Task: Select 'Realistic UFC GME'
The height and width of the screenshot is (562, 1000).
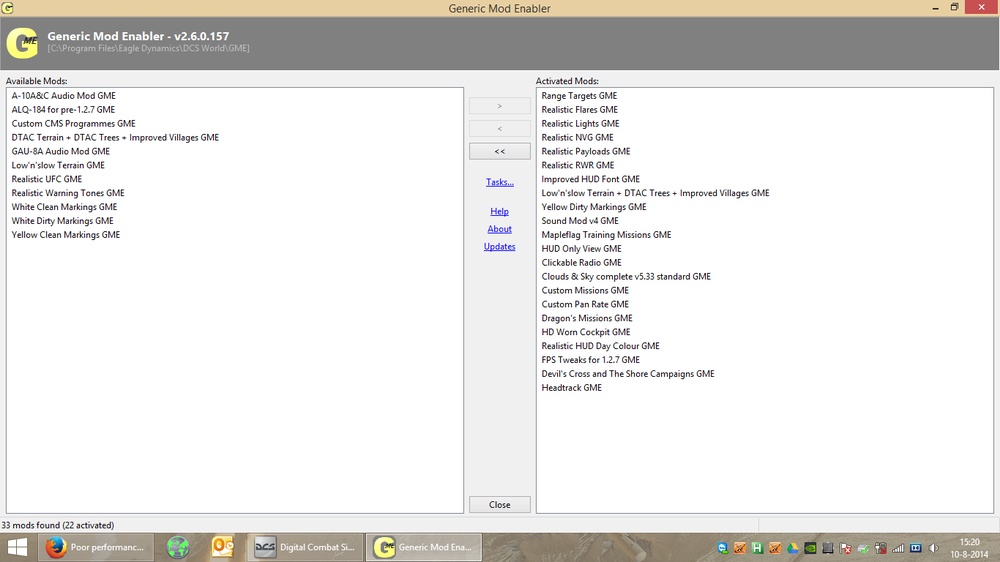Action: point(47,179)
